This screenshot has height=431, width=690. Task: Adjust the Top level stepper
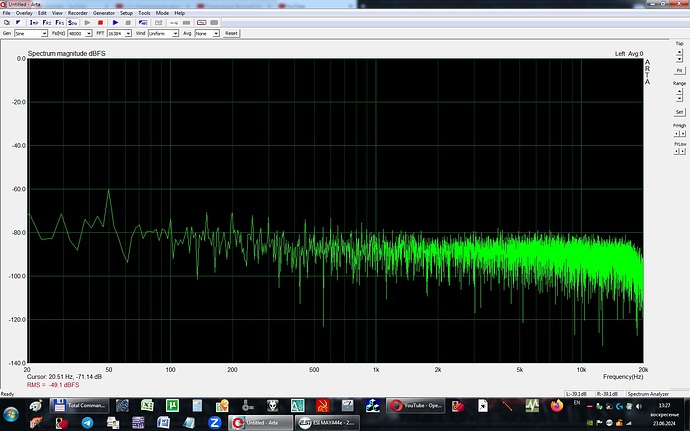(679, 55)
